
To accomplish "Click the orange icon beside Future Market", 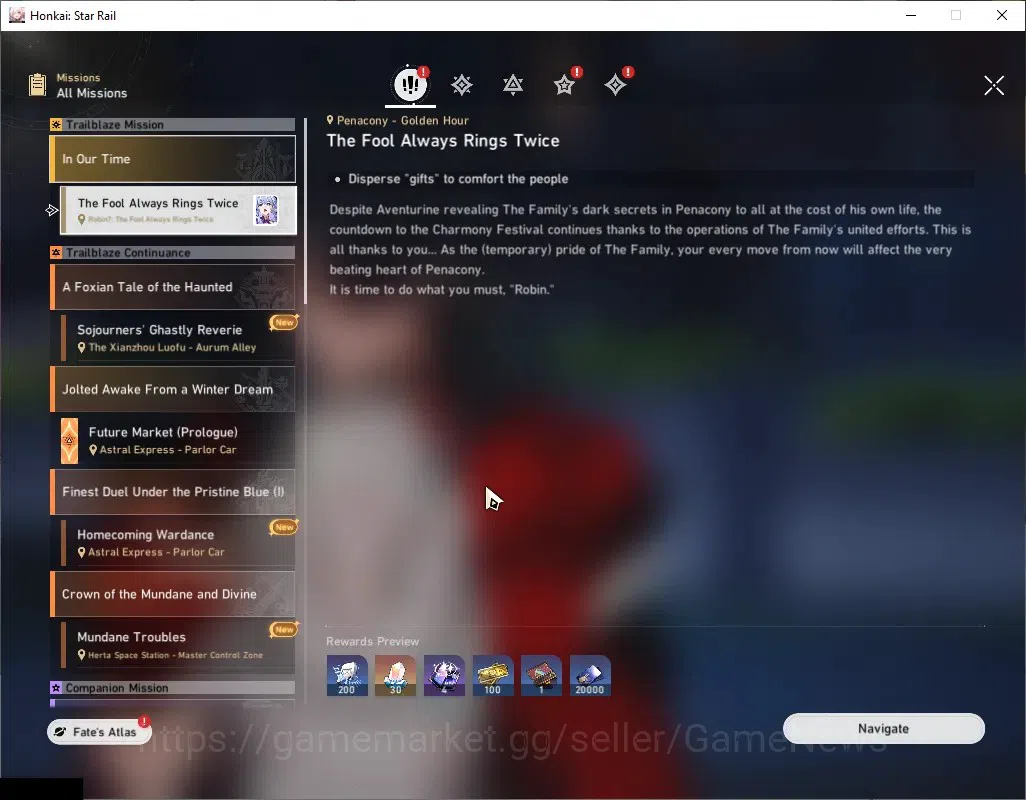I will pyautogui.click(x=69, y=440).
